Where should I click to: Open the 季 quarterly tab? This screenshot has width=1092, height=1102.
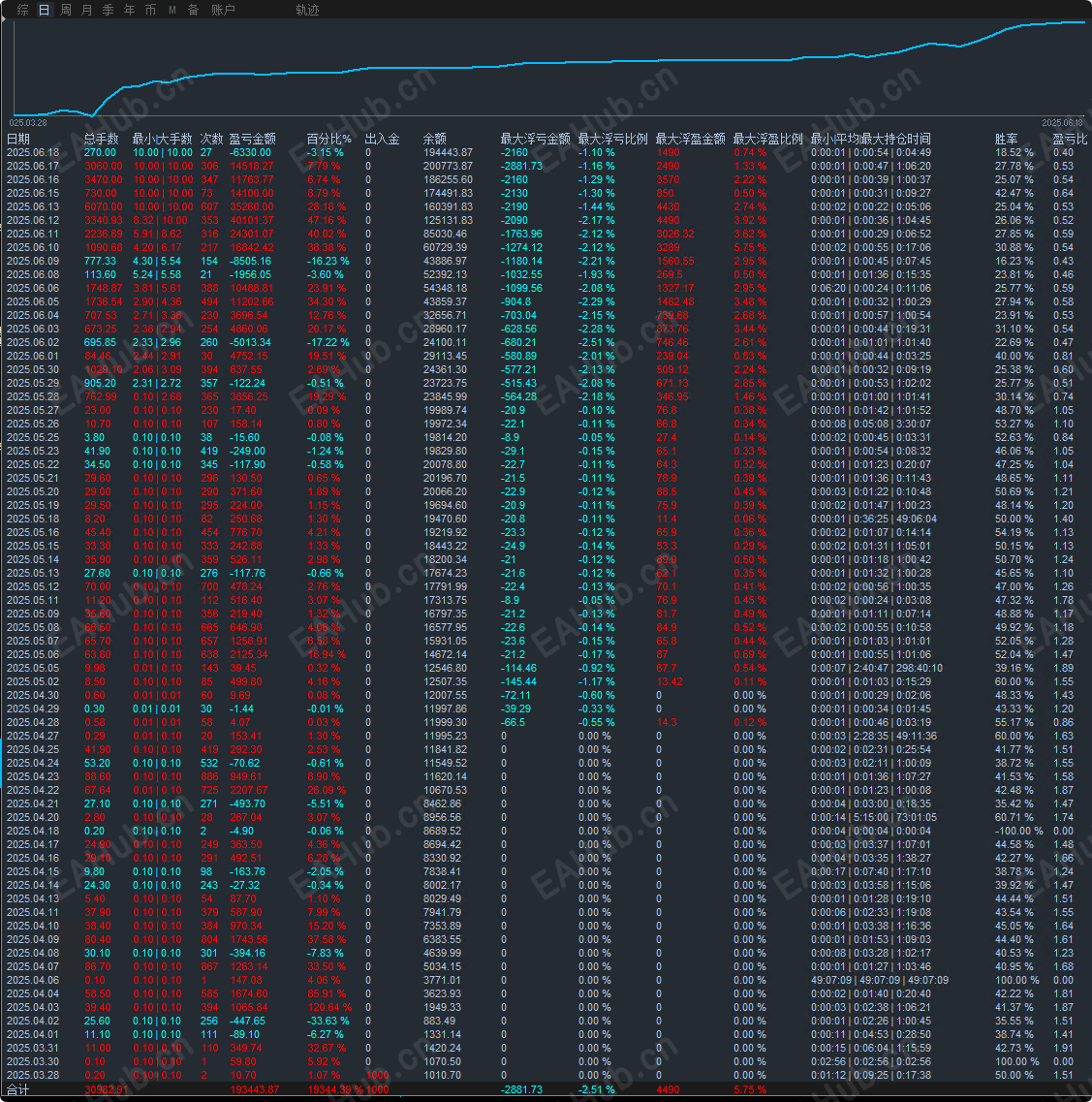click(x=108, y=10)
